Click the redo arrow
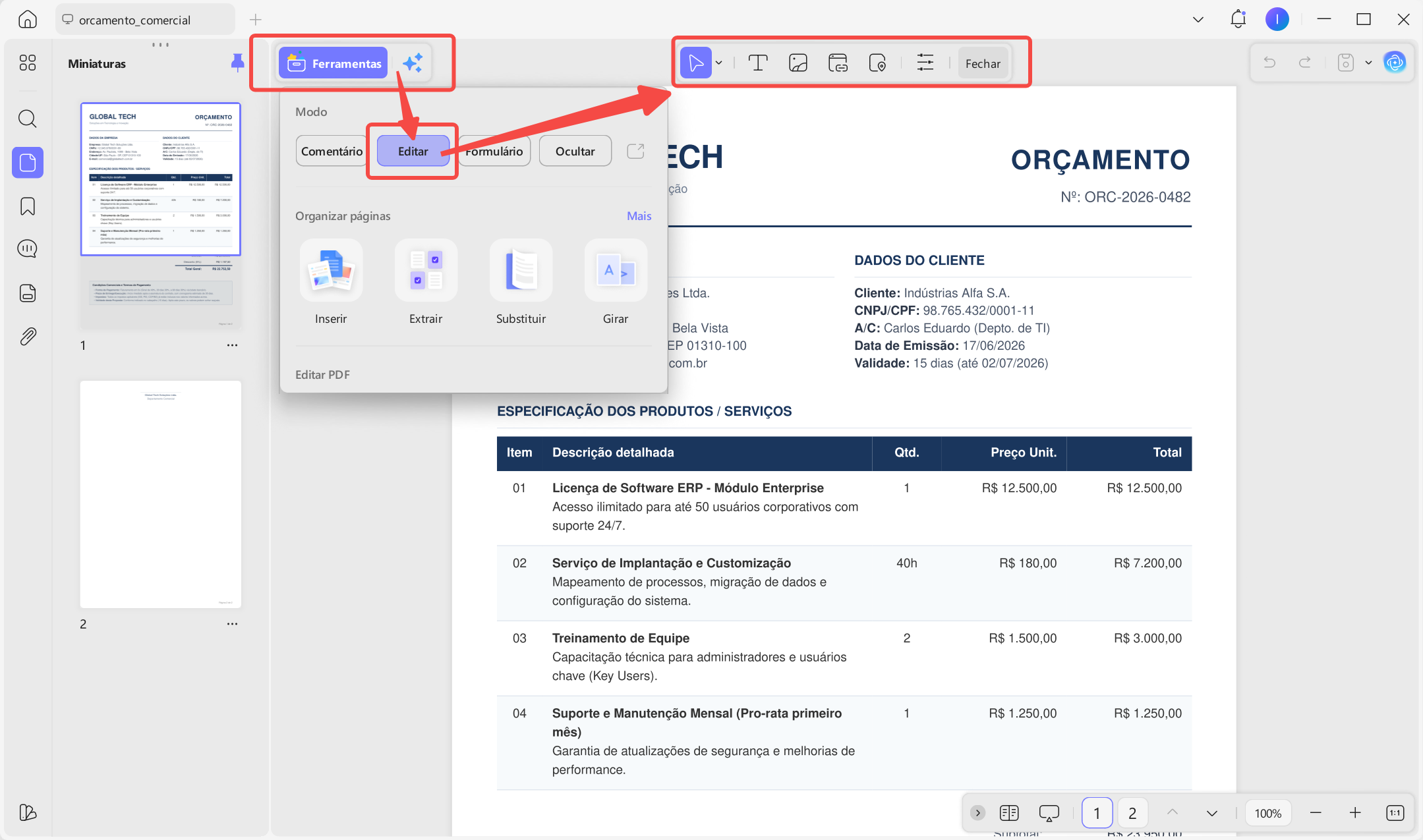This screenshot has height=840, width=1423. coord(1304,63)
